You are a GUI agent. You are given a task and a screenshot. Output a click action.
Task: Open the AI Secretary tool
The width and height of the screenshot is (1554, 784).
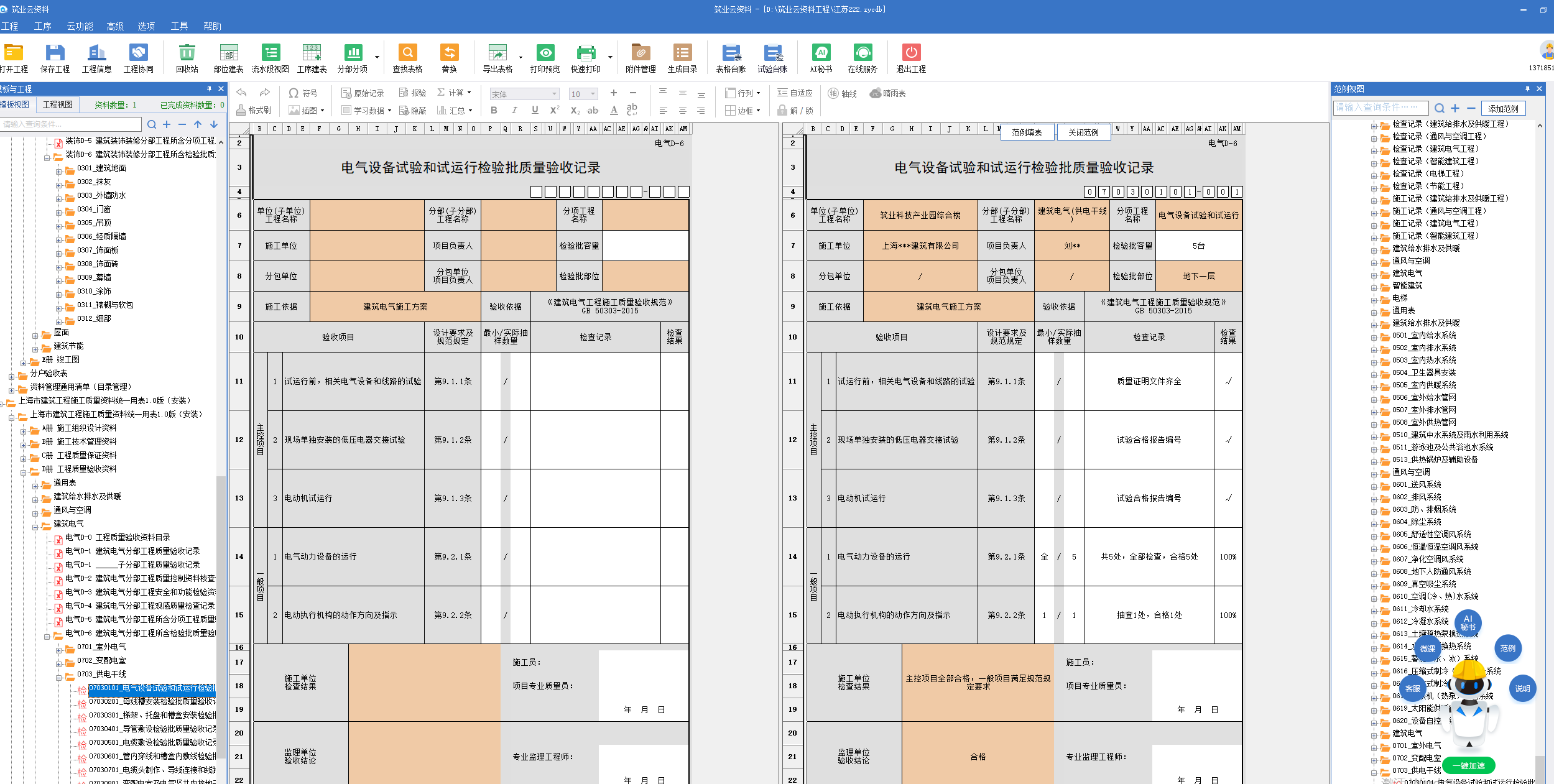pos(821,53)
